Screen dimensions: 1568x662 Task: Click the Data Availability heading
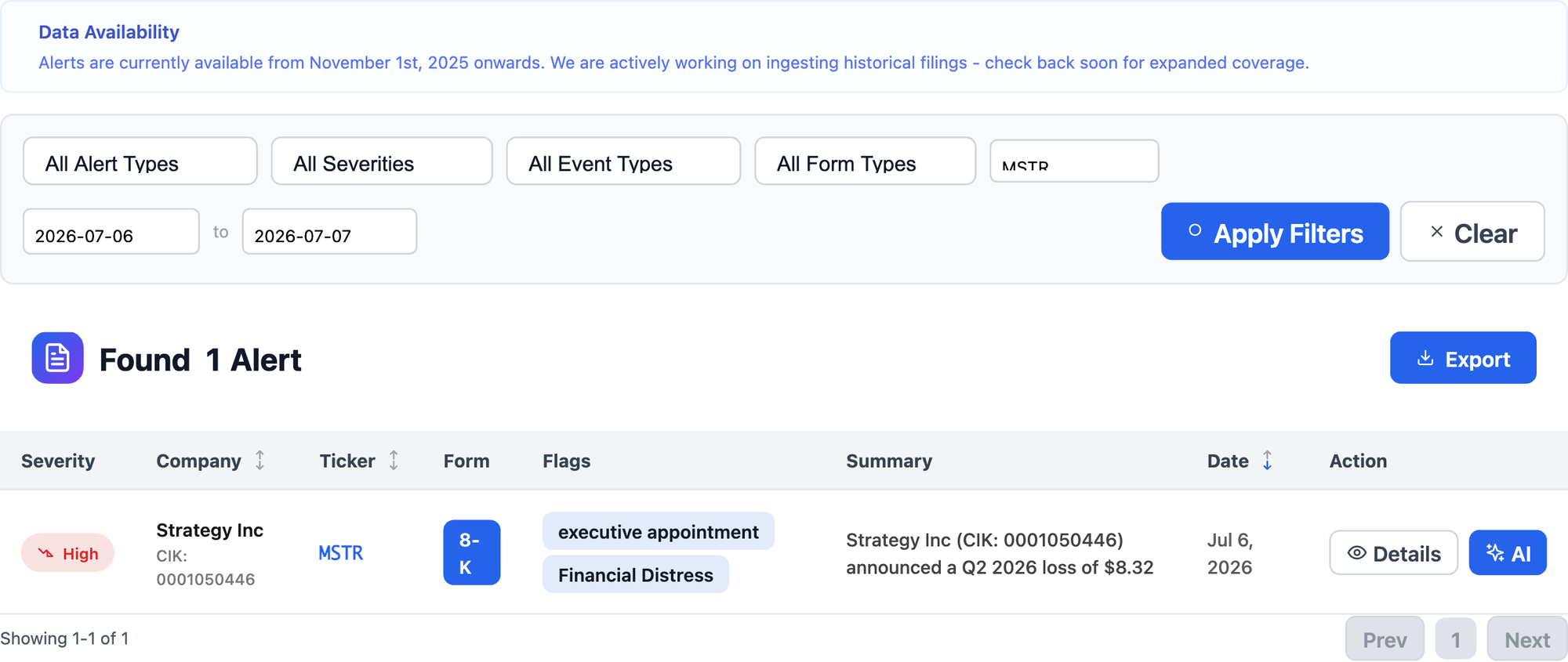click(x=109, y=32)
